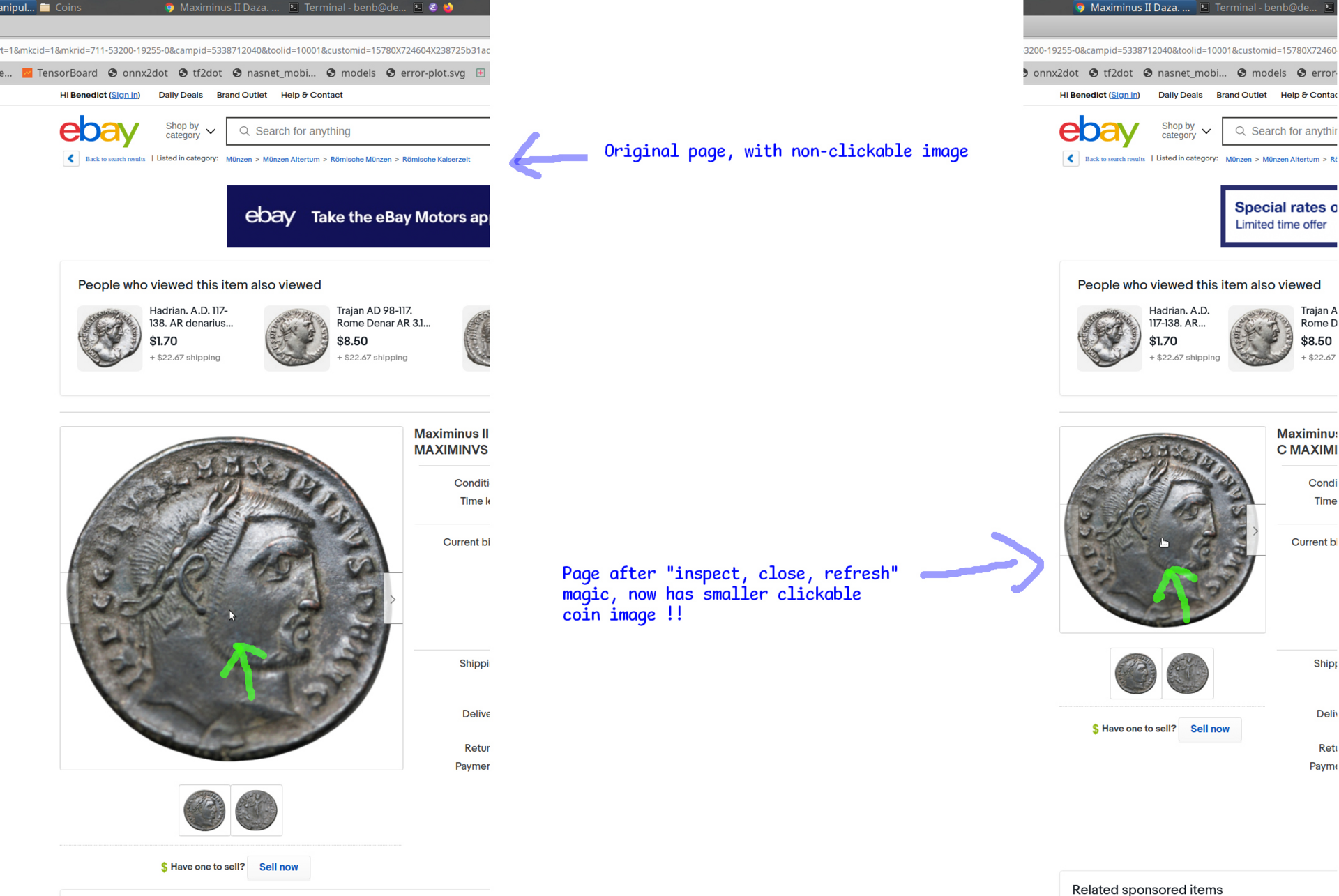Open Daily Deals on left eBay page
The height and width of the screenshot is (896, 1339).
(x=181, y=95)
